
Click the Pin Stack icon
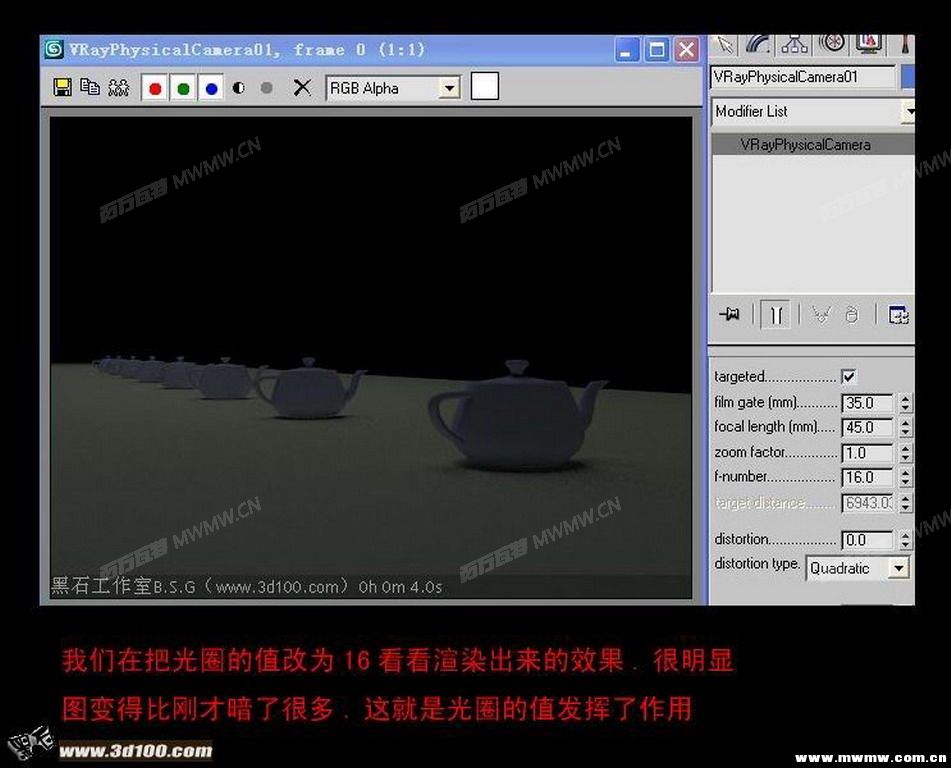(x=729, y=314)
